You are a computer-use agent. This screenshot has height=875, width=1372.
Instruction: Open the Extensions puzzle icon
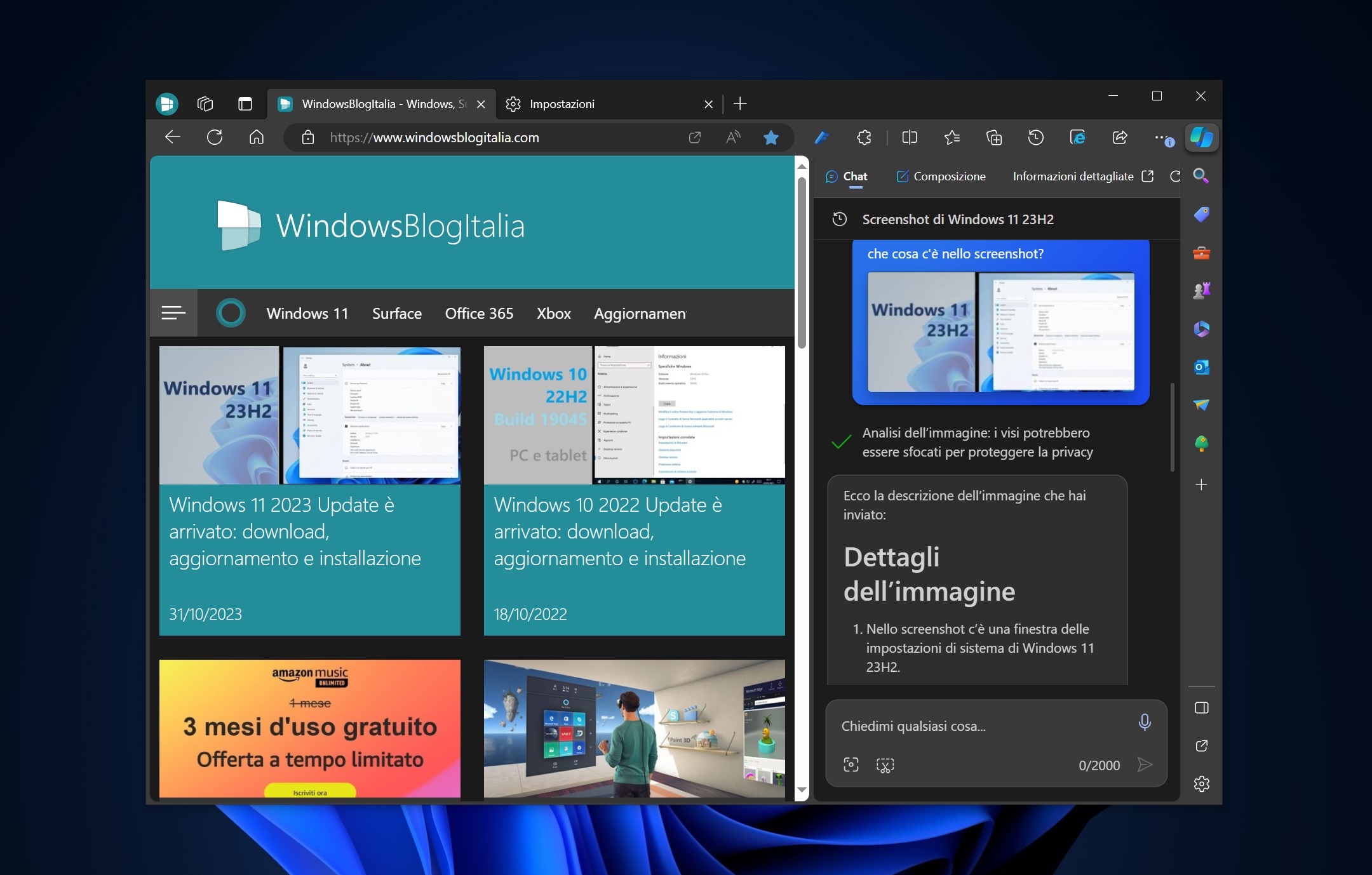pos(864,137)
